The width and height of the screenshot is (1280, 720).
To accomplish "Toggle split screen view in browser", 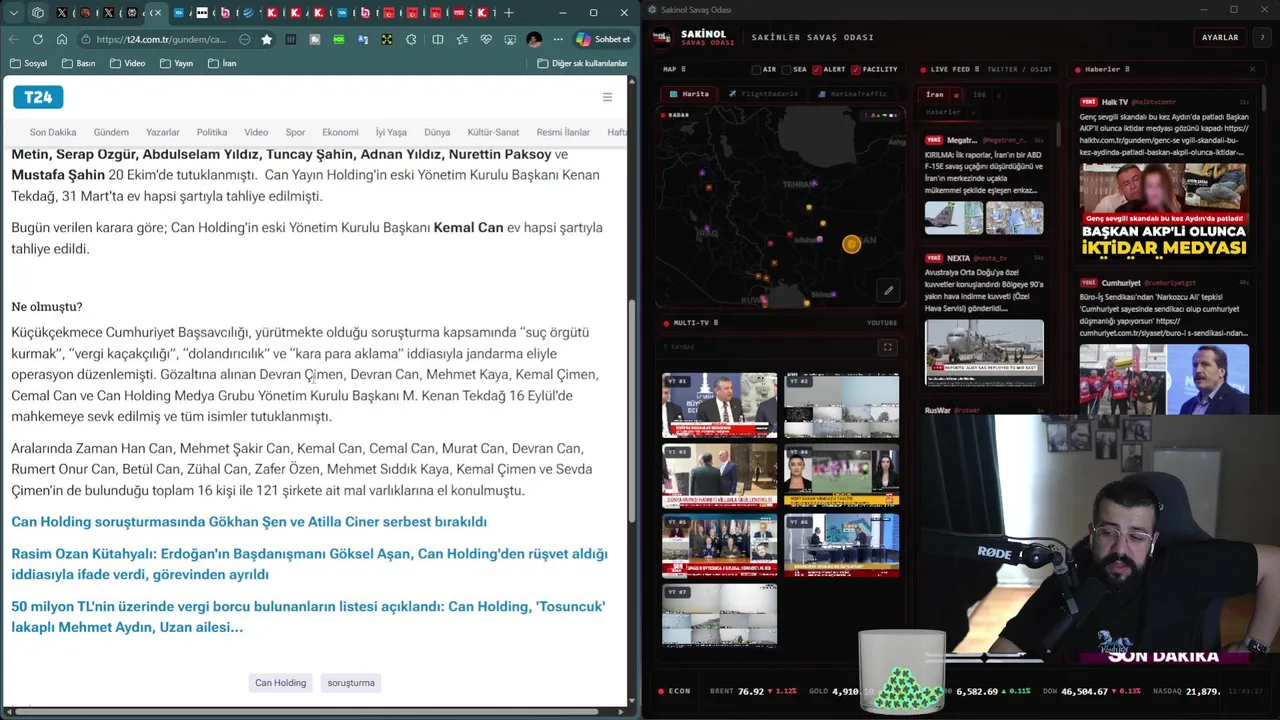I will (437, 39).
